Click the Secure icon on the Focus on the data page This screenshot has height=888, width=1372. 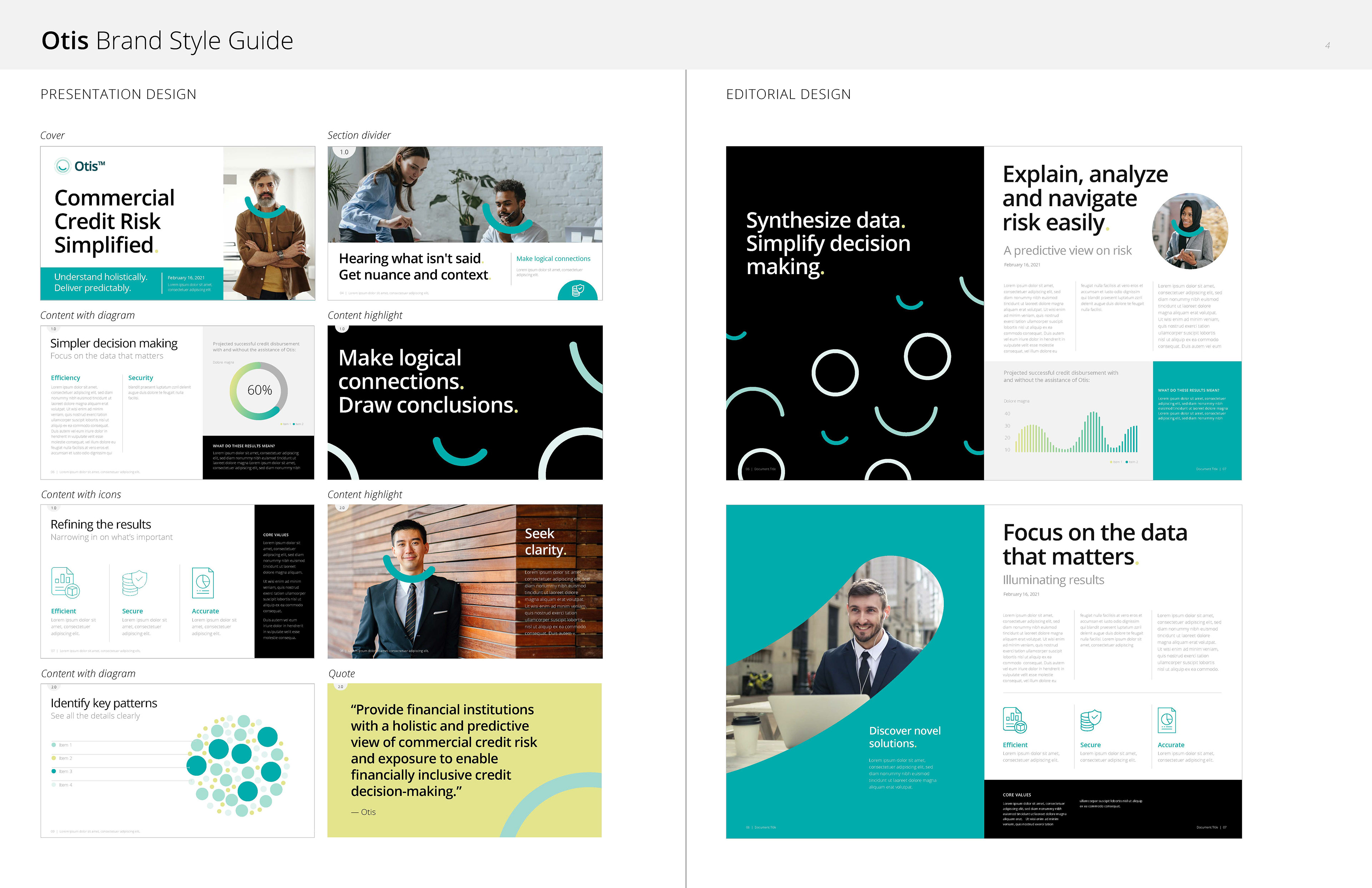[x=1091, y=720]
